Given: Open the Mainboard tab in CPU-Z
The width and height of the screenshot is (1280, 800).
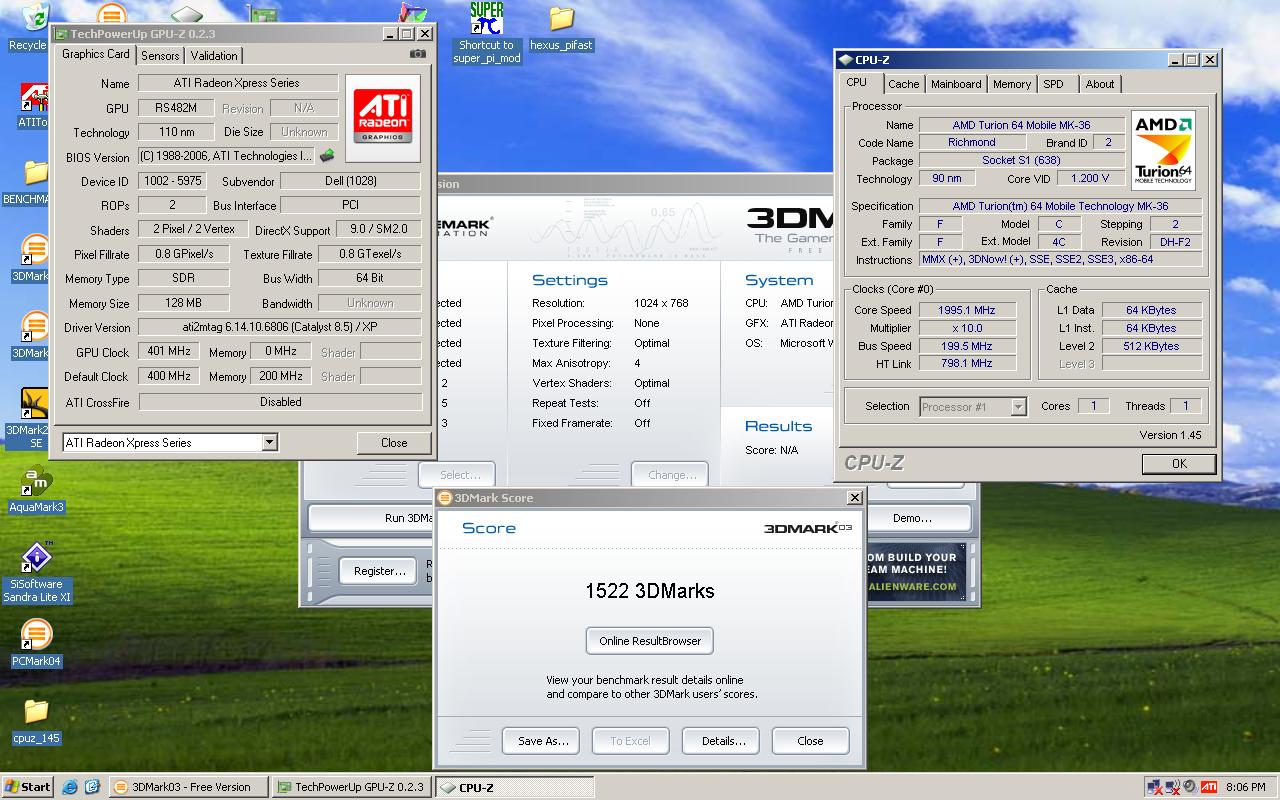Looking at the screenshot, I should tap(956, 84).
